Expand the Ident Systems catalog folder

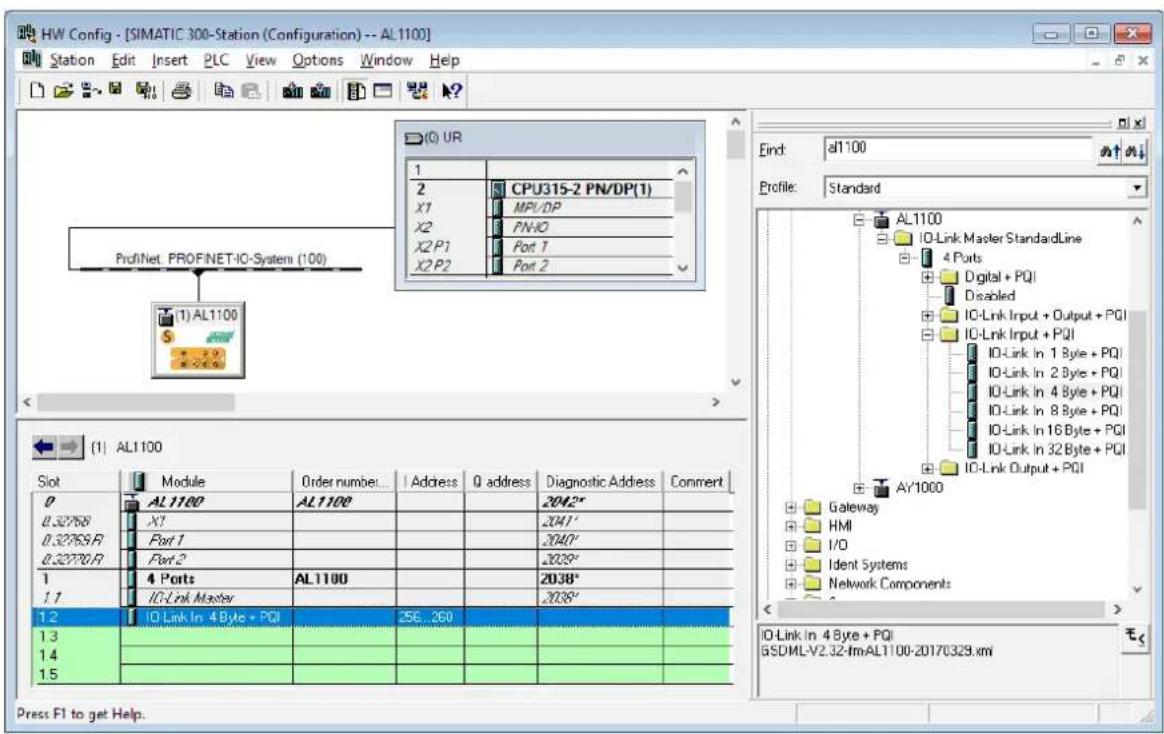(x=791, y=565)
